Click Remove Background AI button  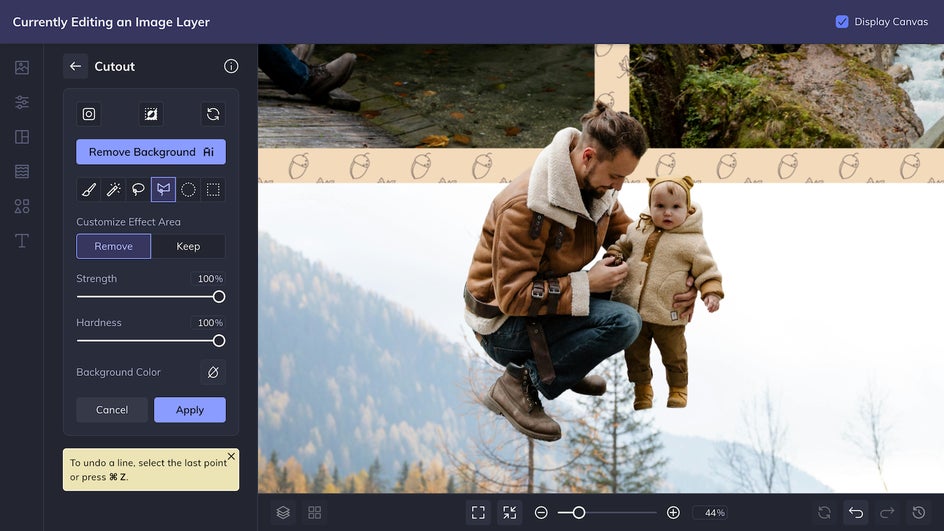151,152
